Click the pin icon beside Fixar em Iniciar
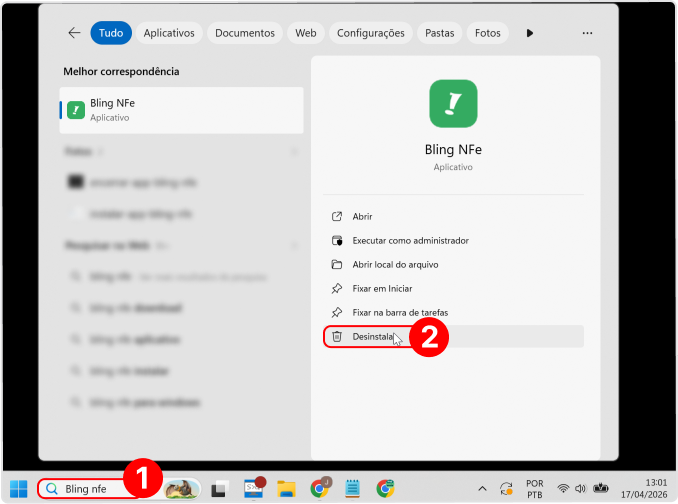 coord(337,288)
